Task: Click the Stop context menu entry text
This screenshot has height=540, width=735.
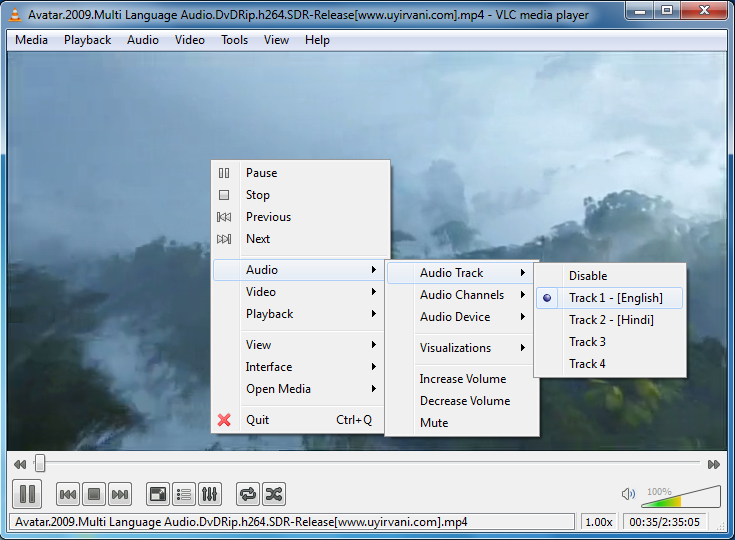Action: coord(258,195)
